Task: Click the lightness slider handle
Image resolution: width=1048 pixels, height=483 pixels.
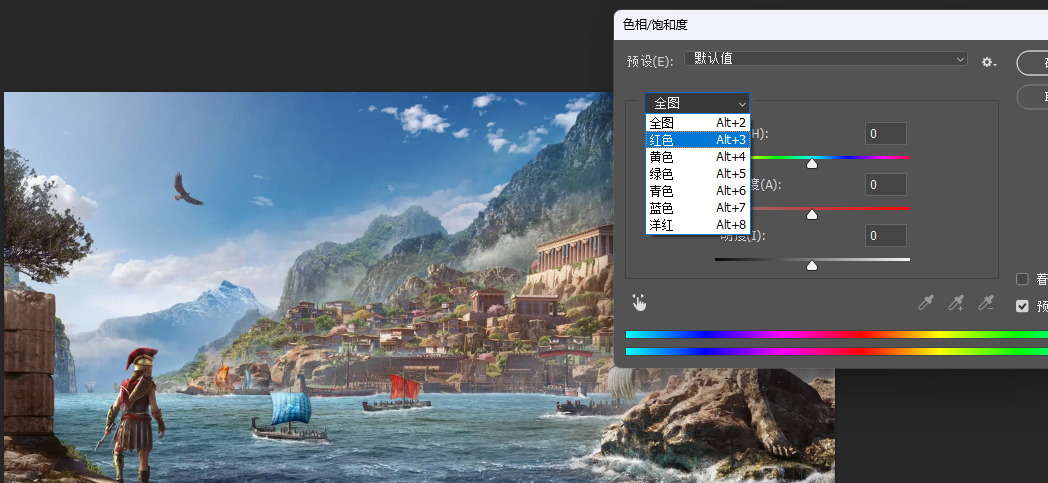Action: pos(812,266)
